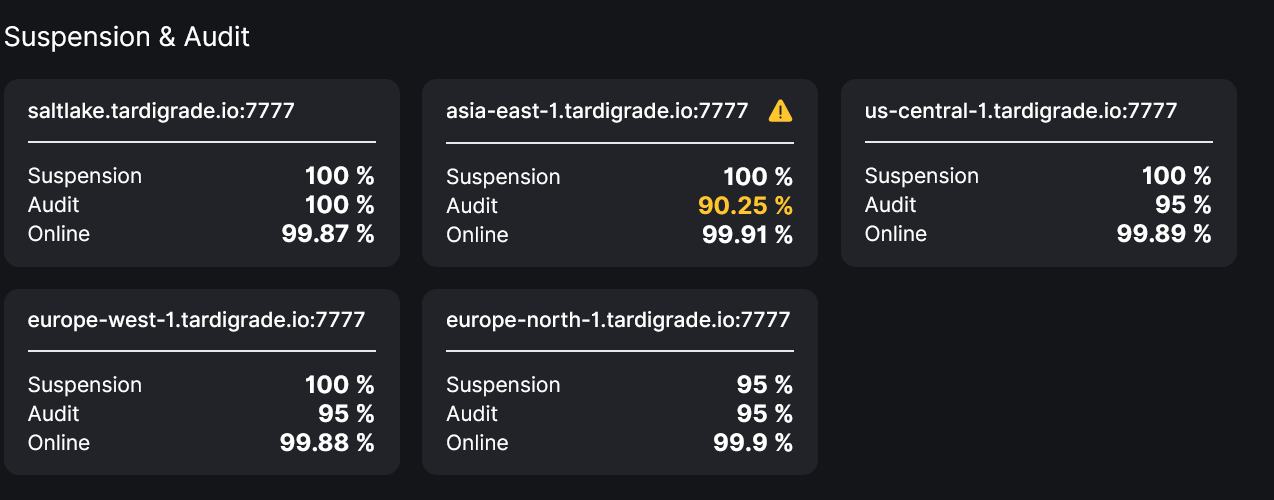This screenshot has height=500, width=1274.
Task: Select the Online label in europe-north-1 card
Action: pyautogui.click(x=477, y=443)
